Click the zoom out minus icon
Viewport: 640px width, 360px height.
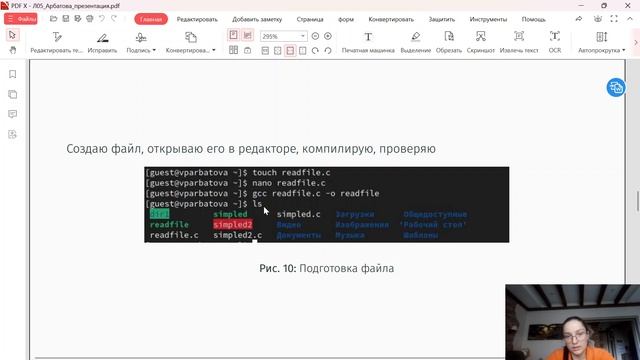pos(315,36)
